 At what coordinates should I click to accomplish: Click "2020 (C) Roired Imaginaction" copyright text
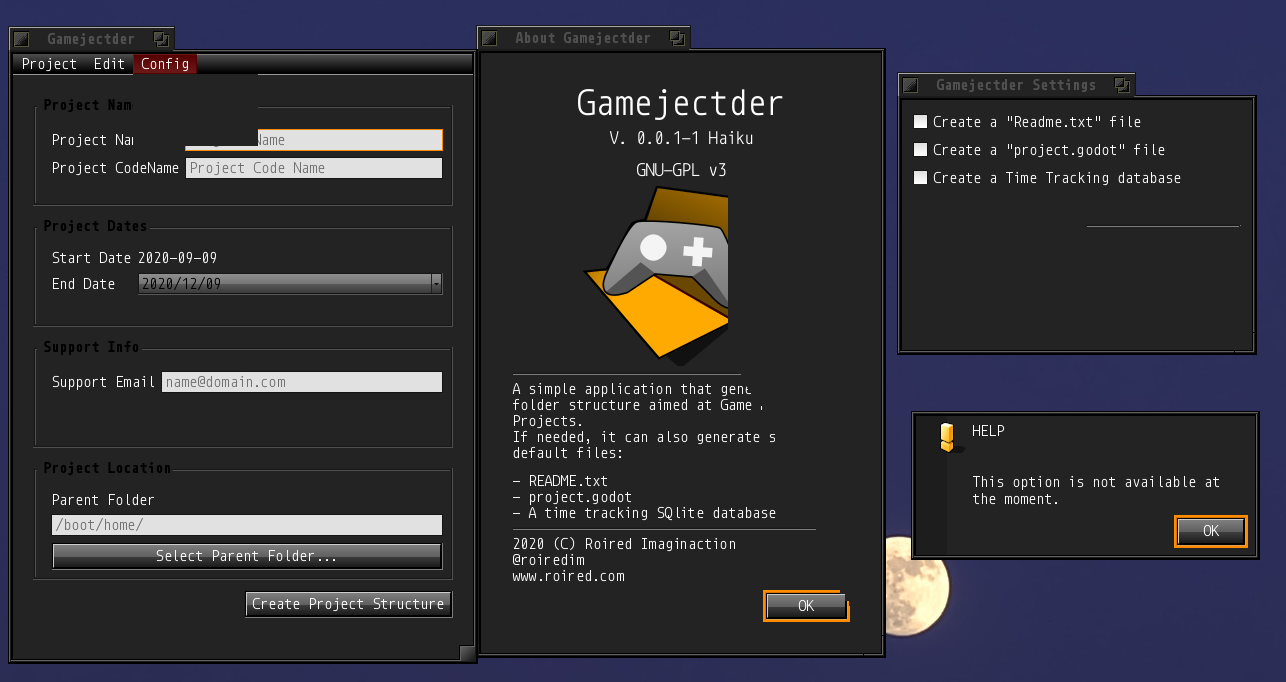pyautogui.click(x=624, y=544)
